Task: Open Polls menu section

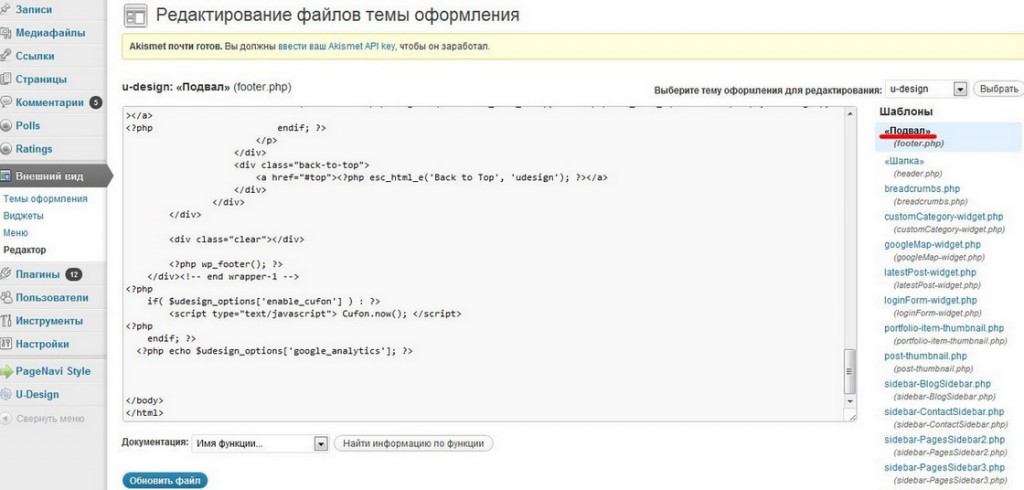Action: 27,125
